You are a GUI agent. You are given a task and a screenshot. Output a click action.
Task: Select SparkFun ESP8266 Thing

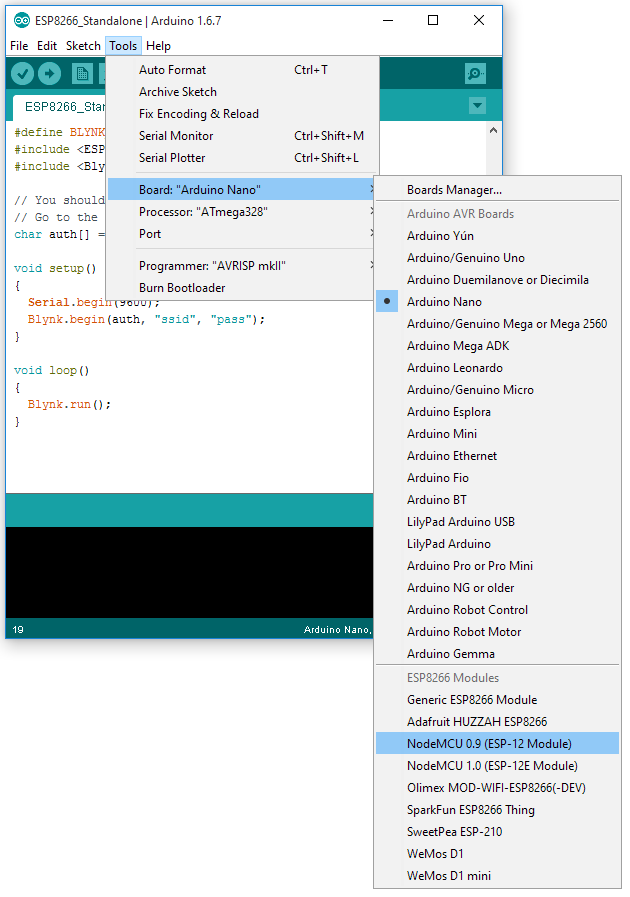(x=497, y=810)
